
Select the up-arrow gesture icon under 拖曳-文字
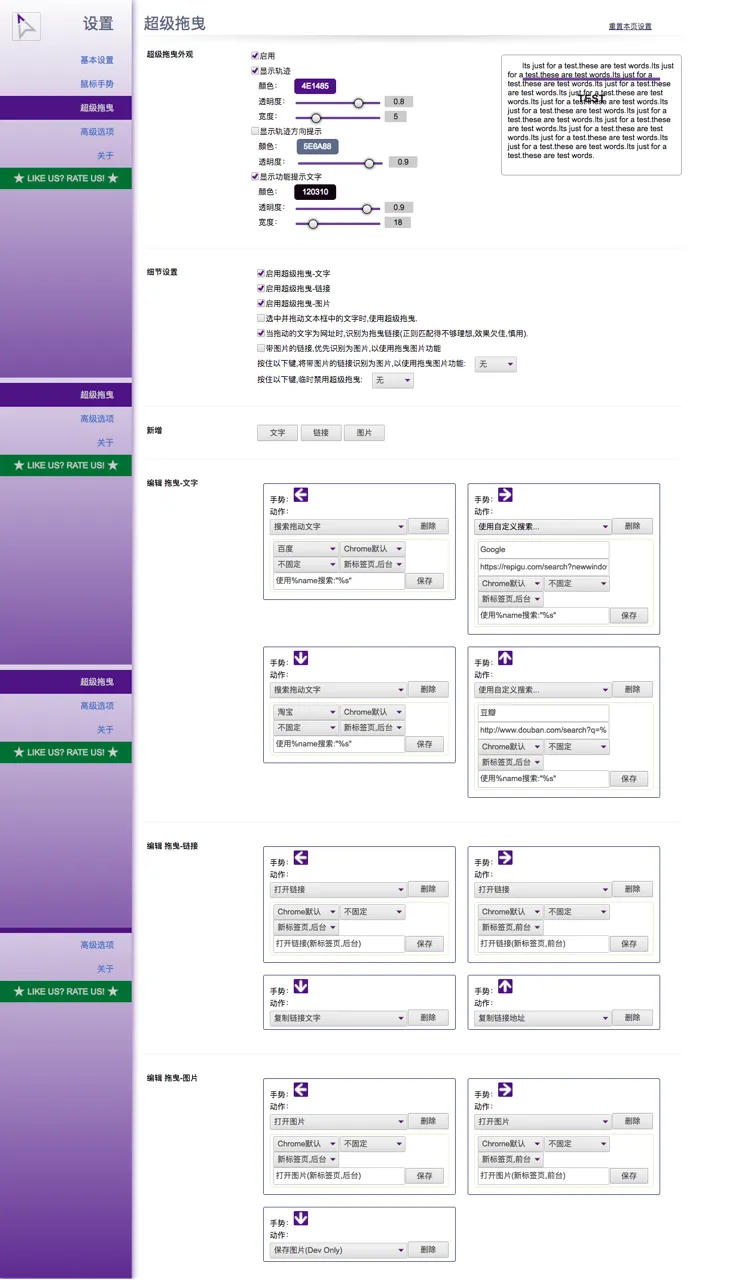coord(505,658)
